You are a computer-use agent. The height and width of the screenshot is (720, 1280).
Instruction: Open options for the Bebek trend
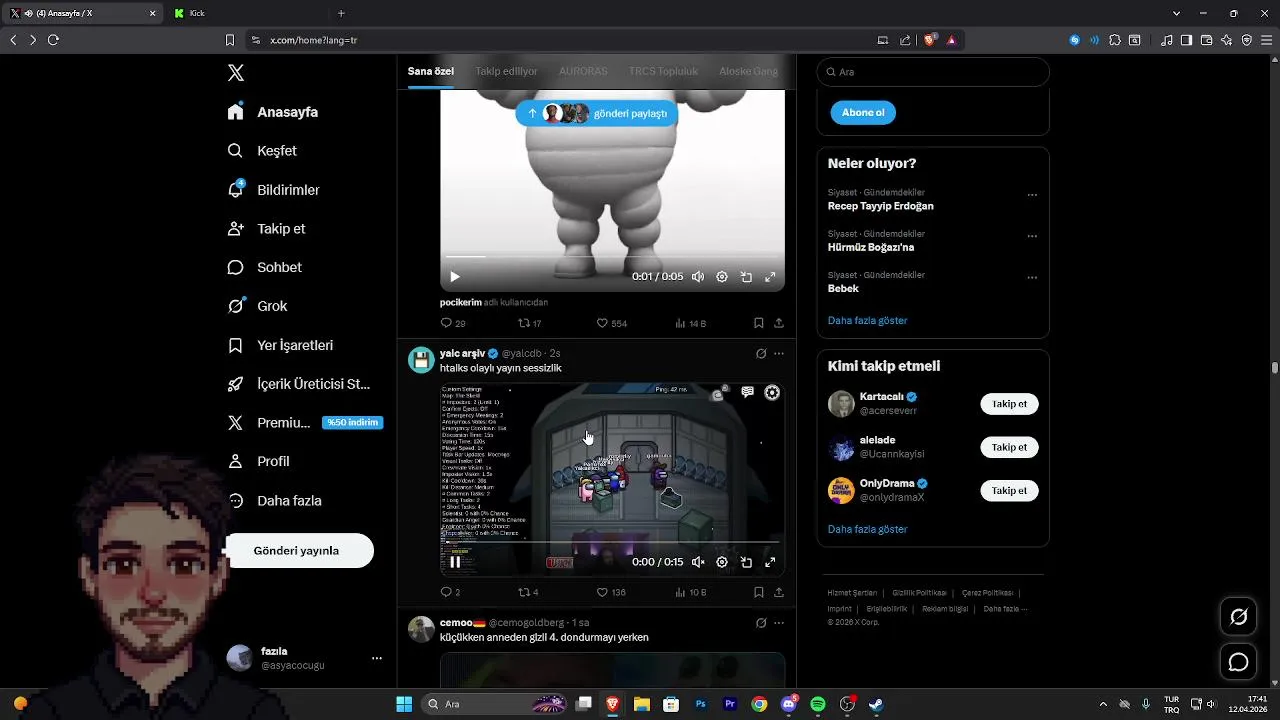coord(1032,277)
